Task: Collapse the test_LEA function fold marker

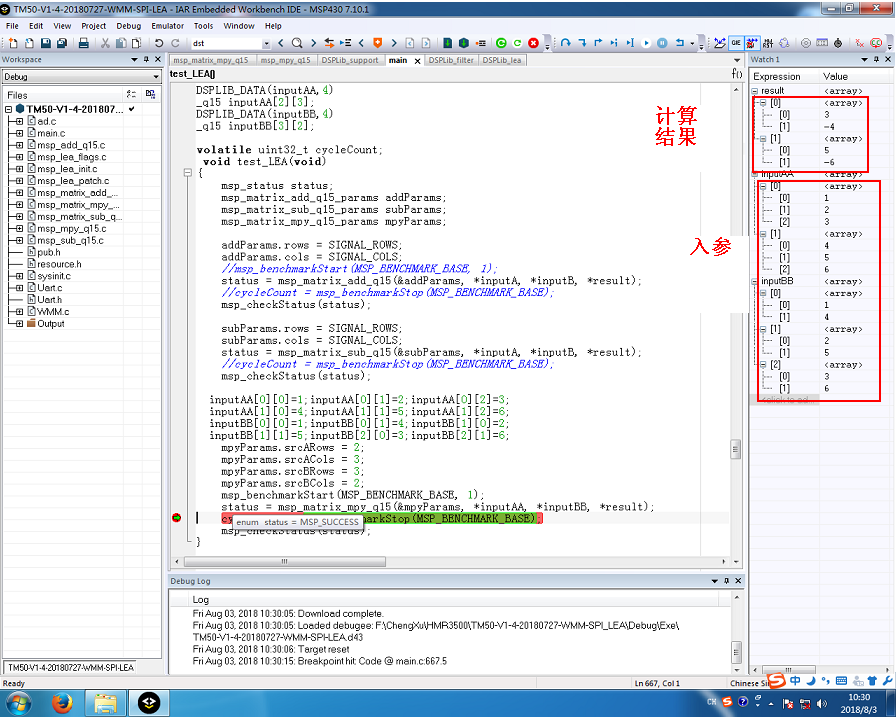Action: 187,173
